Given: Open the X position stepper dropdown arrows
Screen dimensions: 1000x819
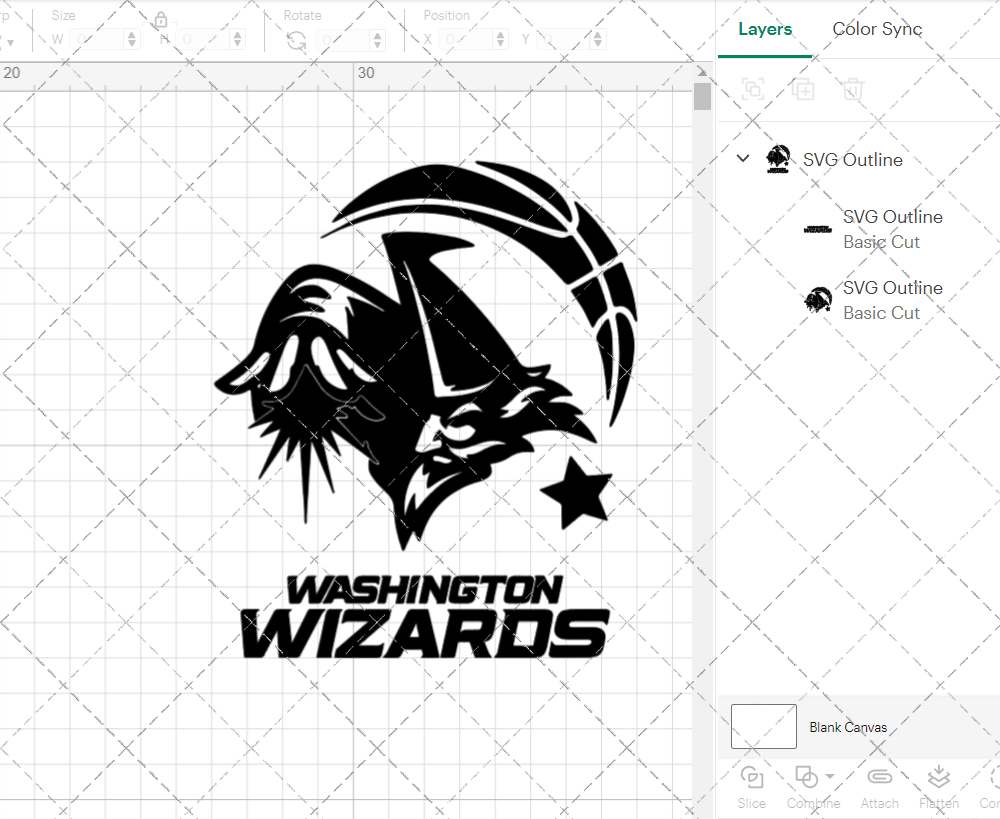Looking at the screenshot, I should (499, 38).
